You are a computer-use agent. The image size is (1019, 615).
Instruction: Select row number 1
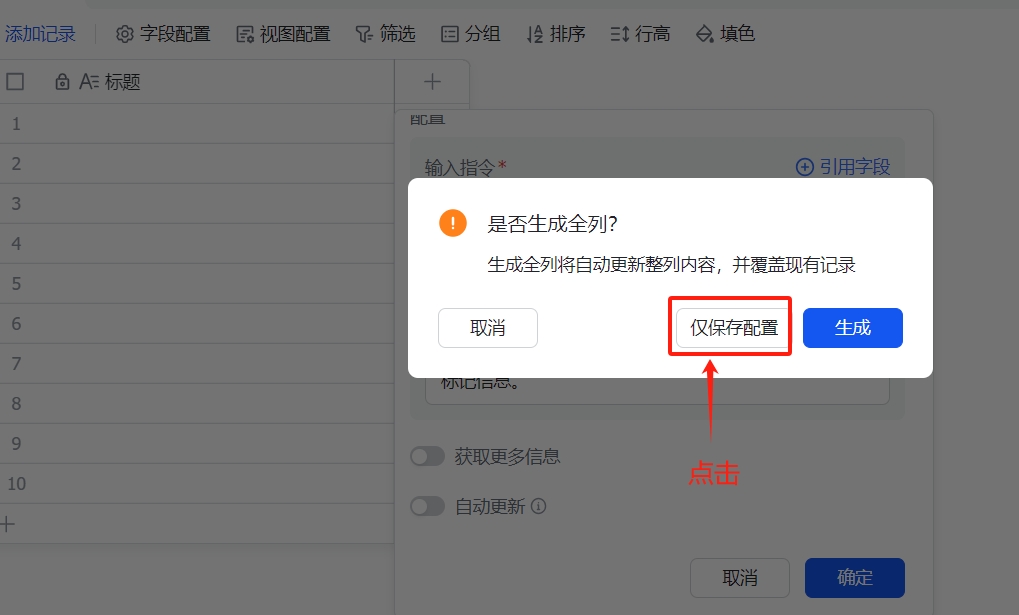pos(16,124)
